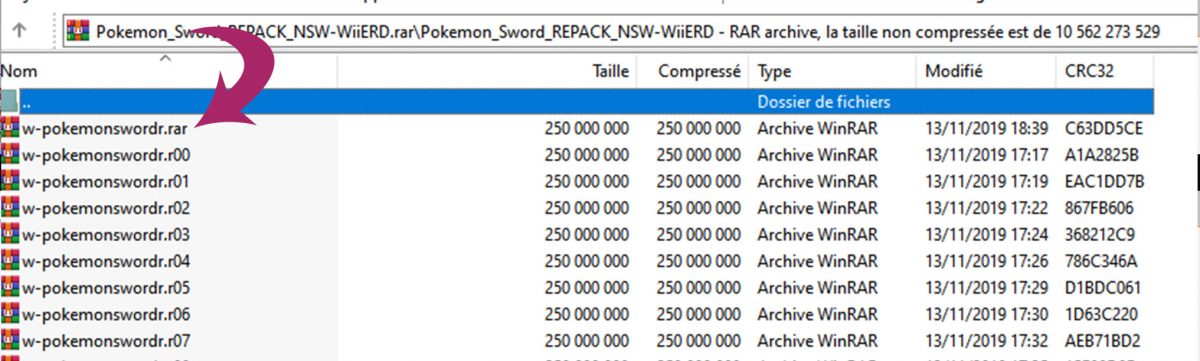
Task: Select file name w-pokemonswordr.r05
Action: pyautogui.click(x=106, y=288)
